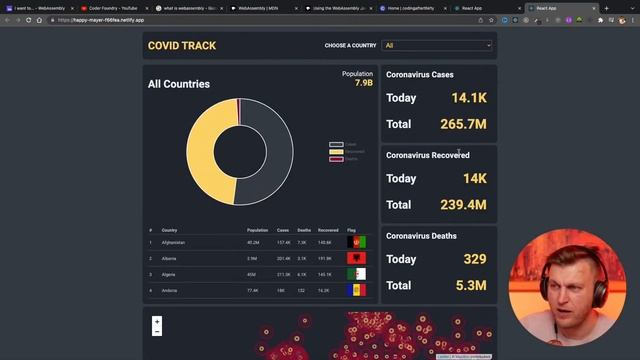Reload the current page
This screenshot has width=640, height=360.
click(x=29, y=20)
